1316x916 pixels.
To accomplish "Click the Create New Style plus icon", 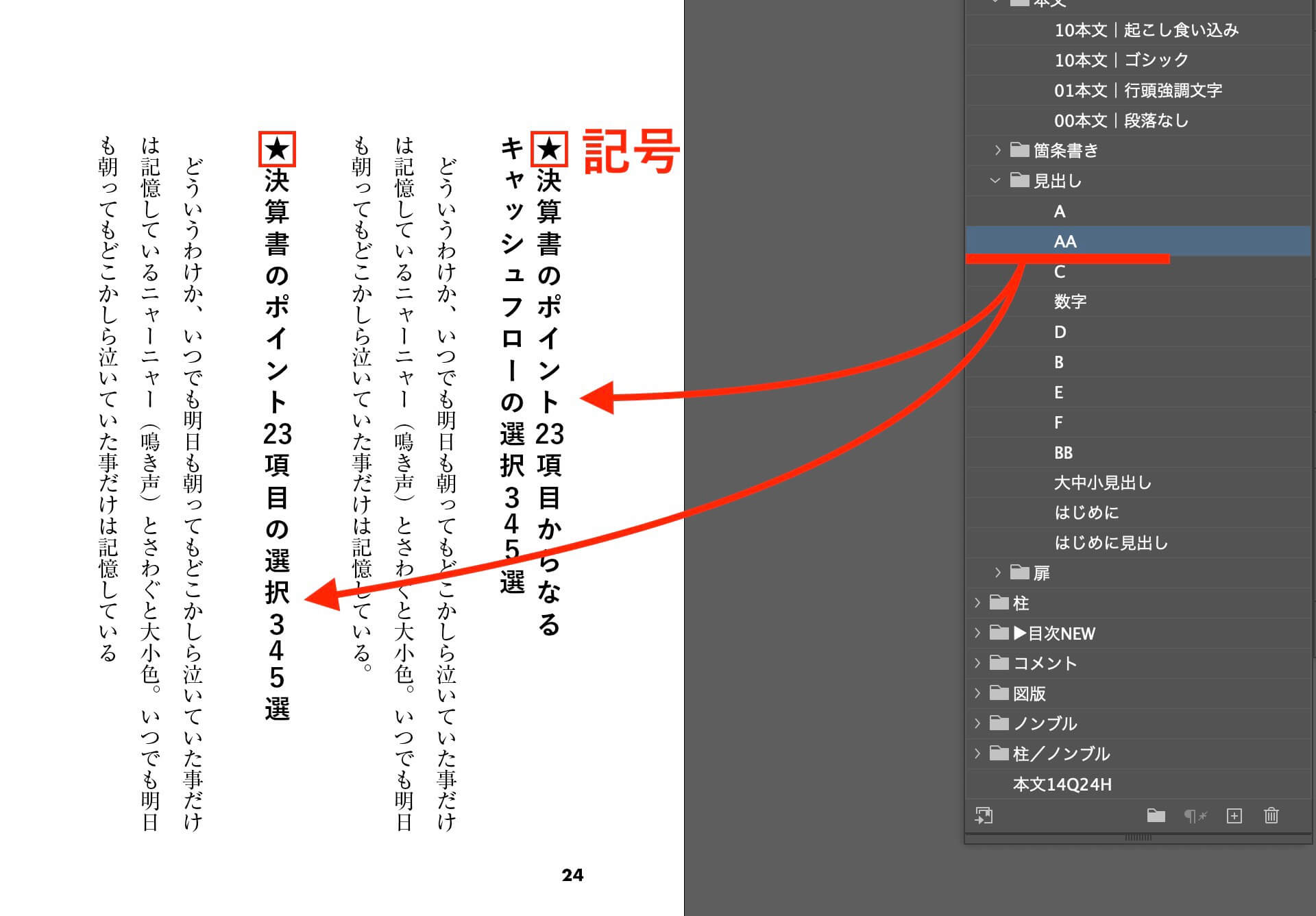I will pyautogui.click(x=1234, y=815).
